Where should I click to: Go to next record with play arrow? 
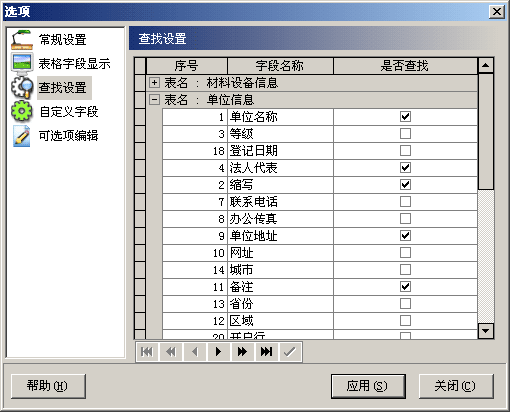tap(218, 352)
